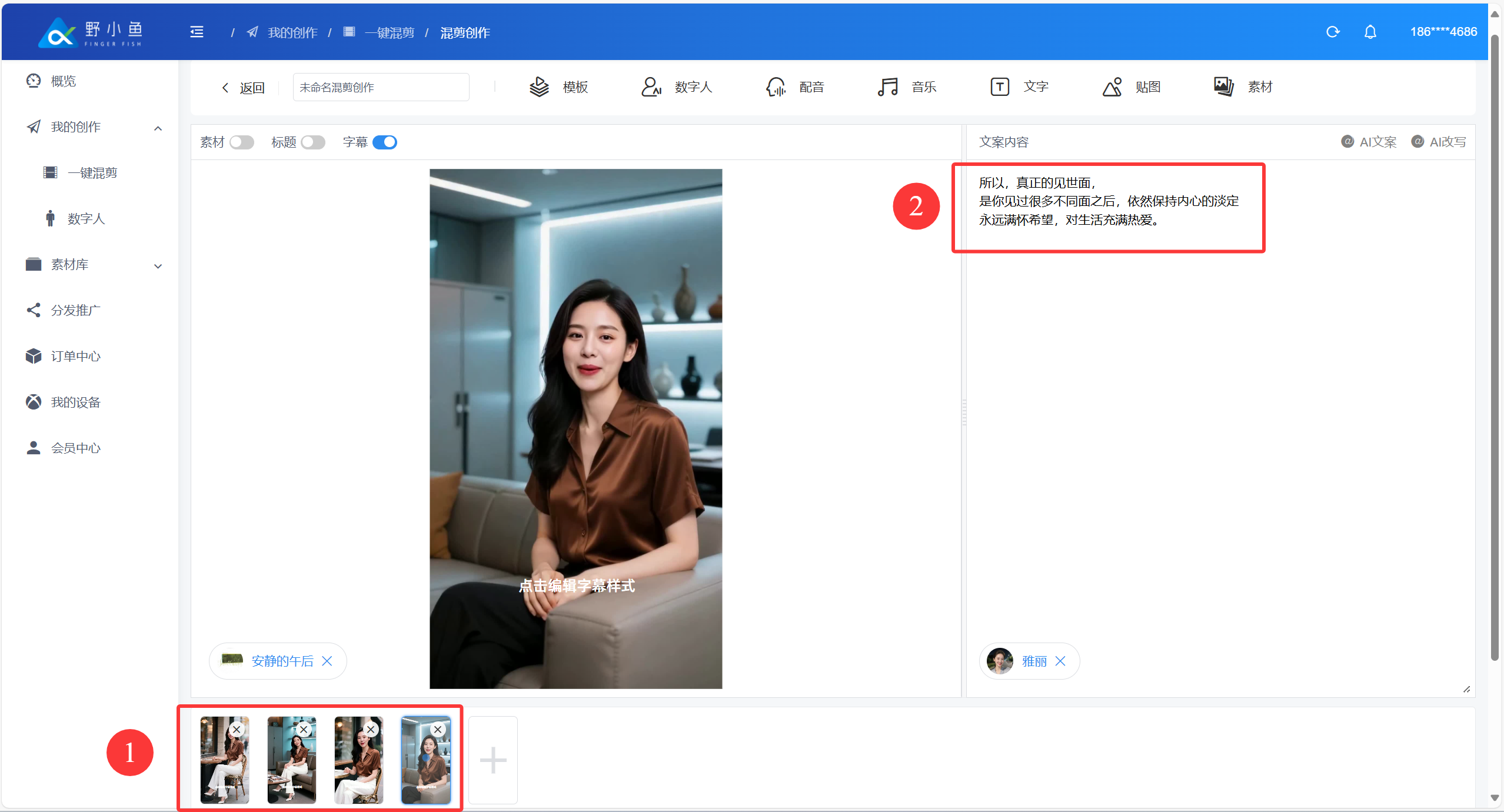The image size is (1504, 812).
Task: Click the notification bell icon
Action: [1370, 32]
